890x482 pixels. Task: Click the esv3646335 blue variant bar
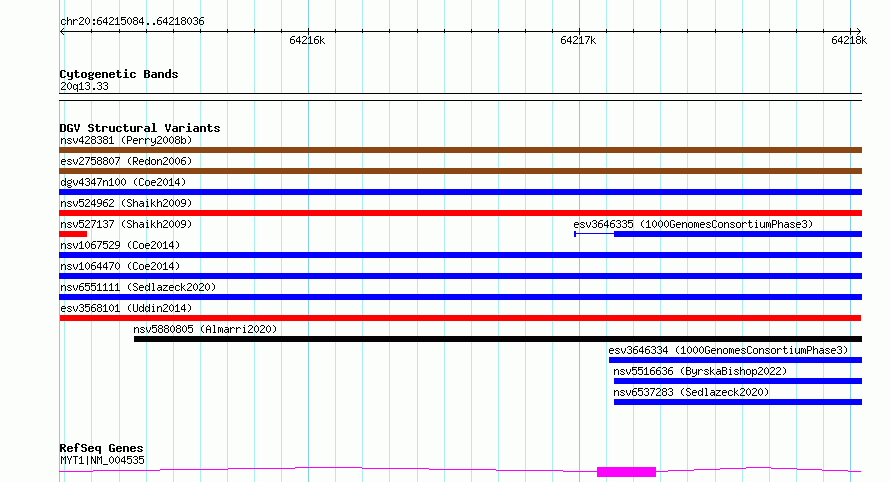(x=738, y=234)
